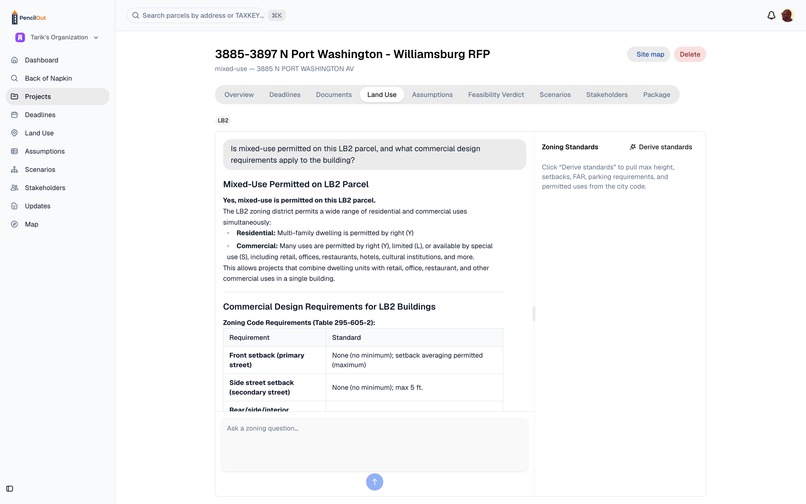Click heading Commercial Design Requirements for LB2 Buildings
Screen dimensions: 806x504
[x=329, y=307]
